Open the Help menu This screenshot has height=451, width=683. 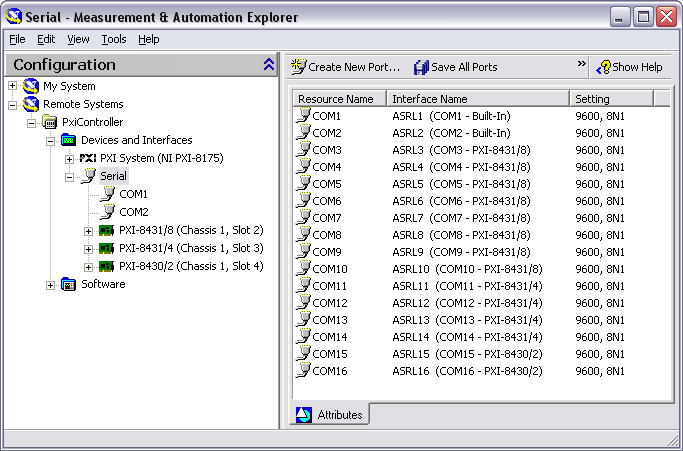pos(149,39)
